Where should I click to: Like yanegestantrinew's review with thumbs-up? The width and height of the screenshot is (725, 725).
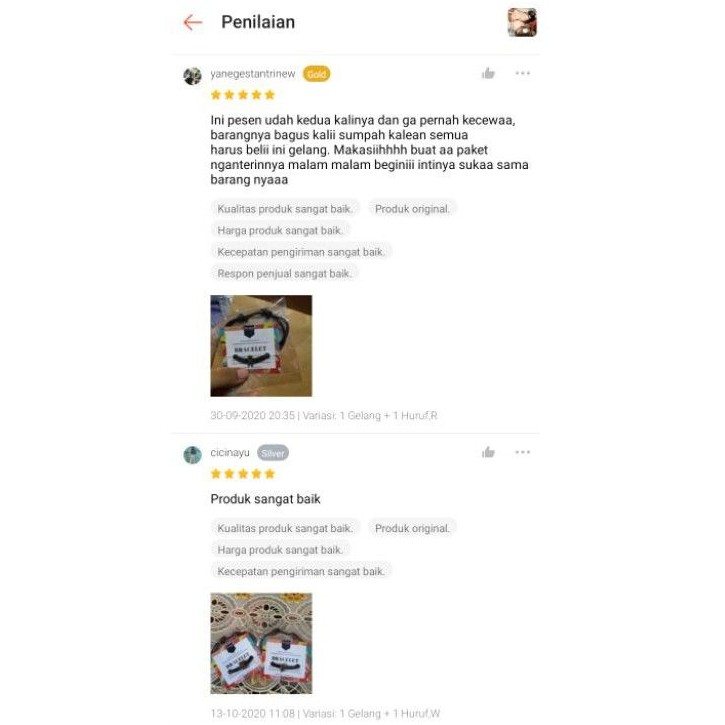(x=488, y=74)
